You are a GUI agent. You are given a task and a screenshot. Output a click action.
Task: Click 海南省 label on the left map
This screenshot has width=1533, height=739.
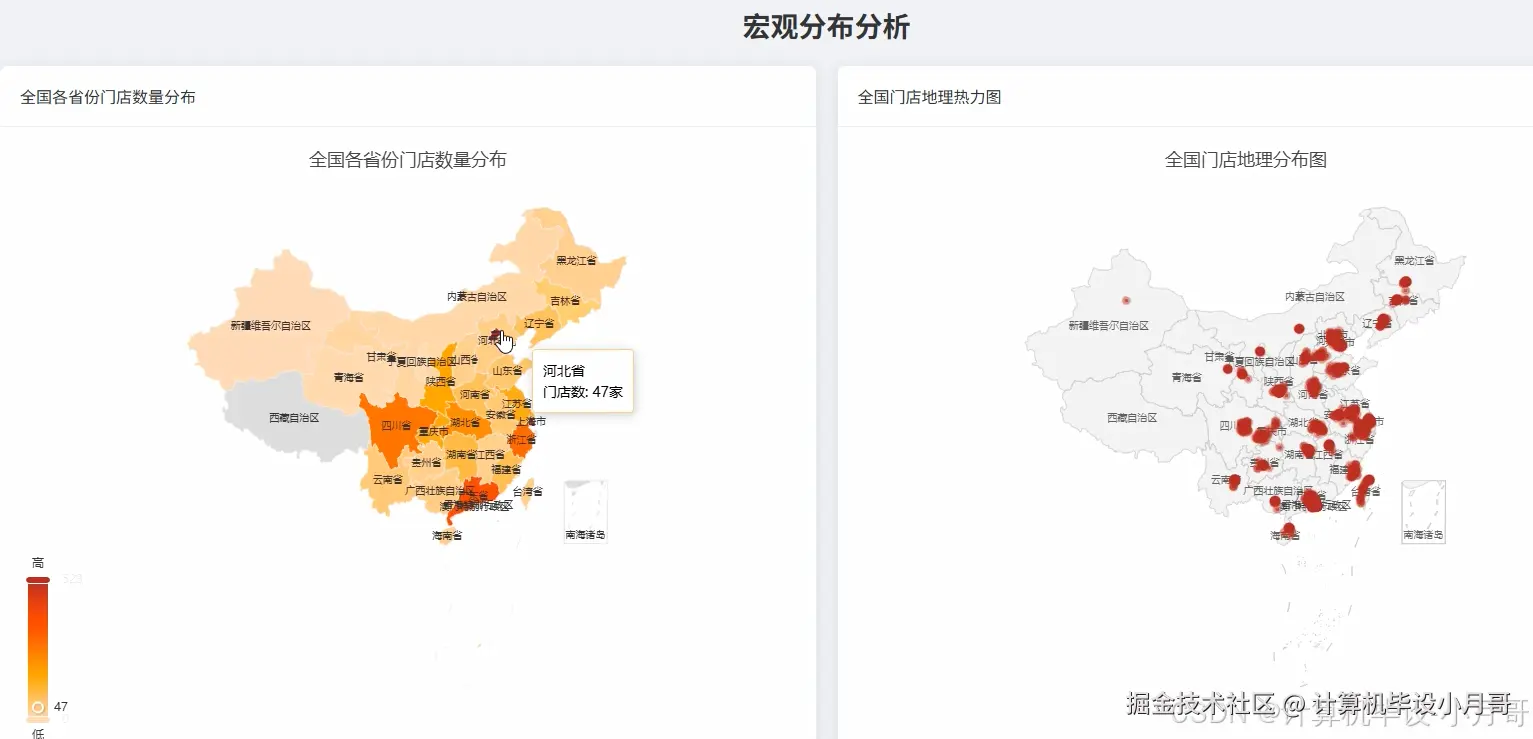pyautogui.click(x=447, y=536)
